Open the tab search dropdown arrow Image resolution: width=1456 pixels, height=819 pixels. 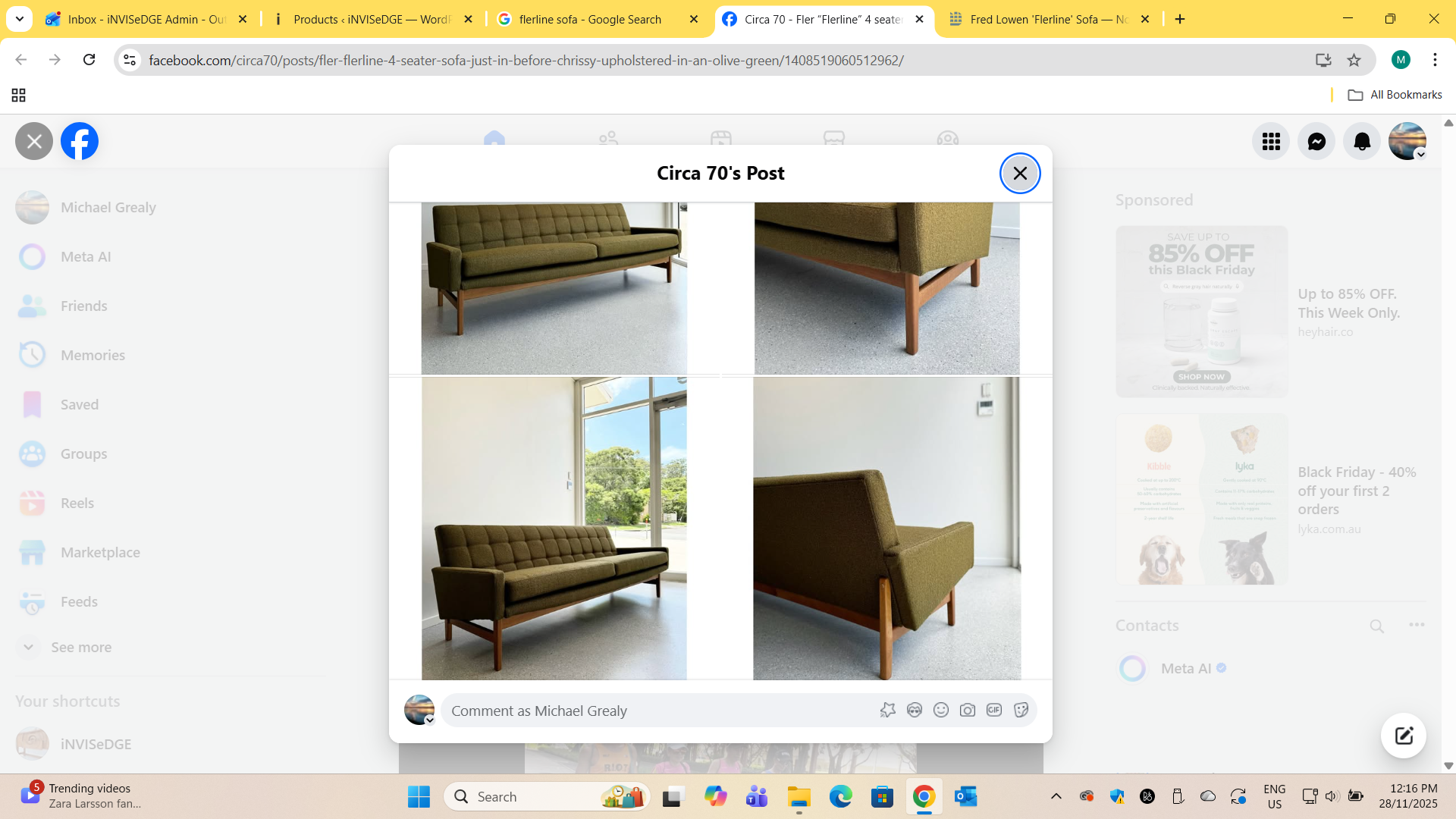19,19
